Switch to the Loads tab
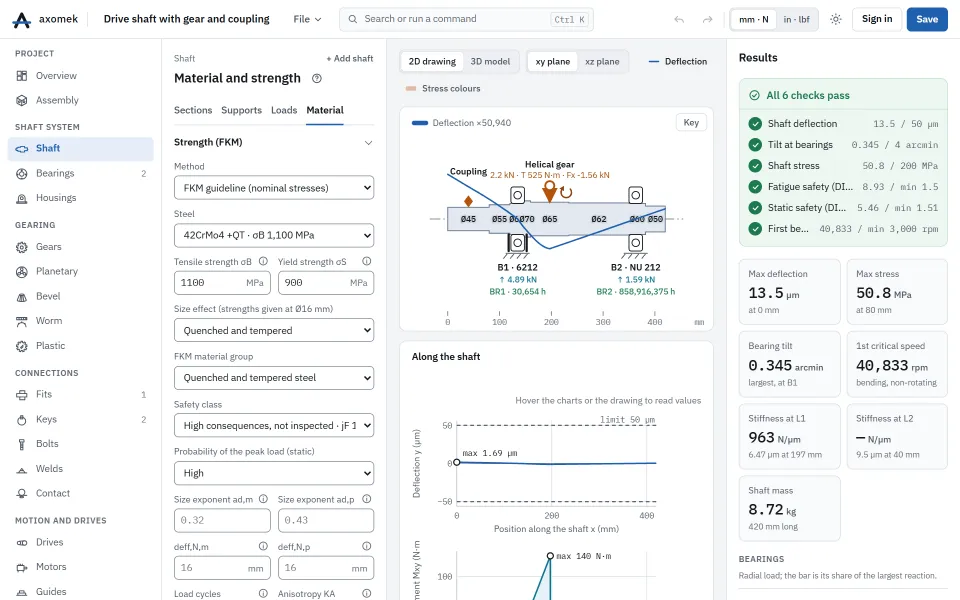960x600 pixels. pyautogui.click(x=284, y=110)
